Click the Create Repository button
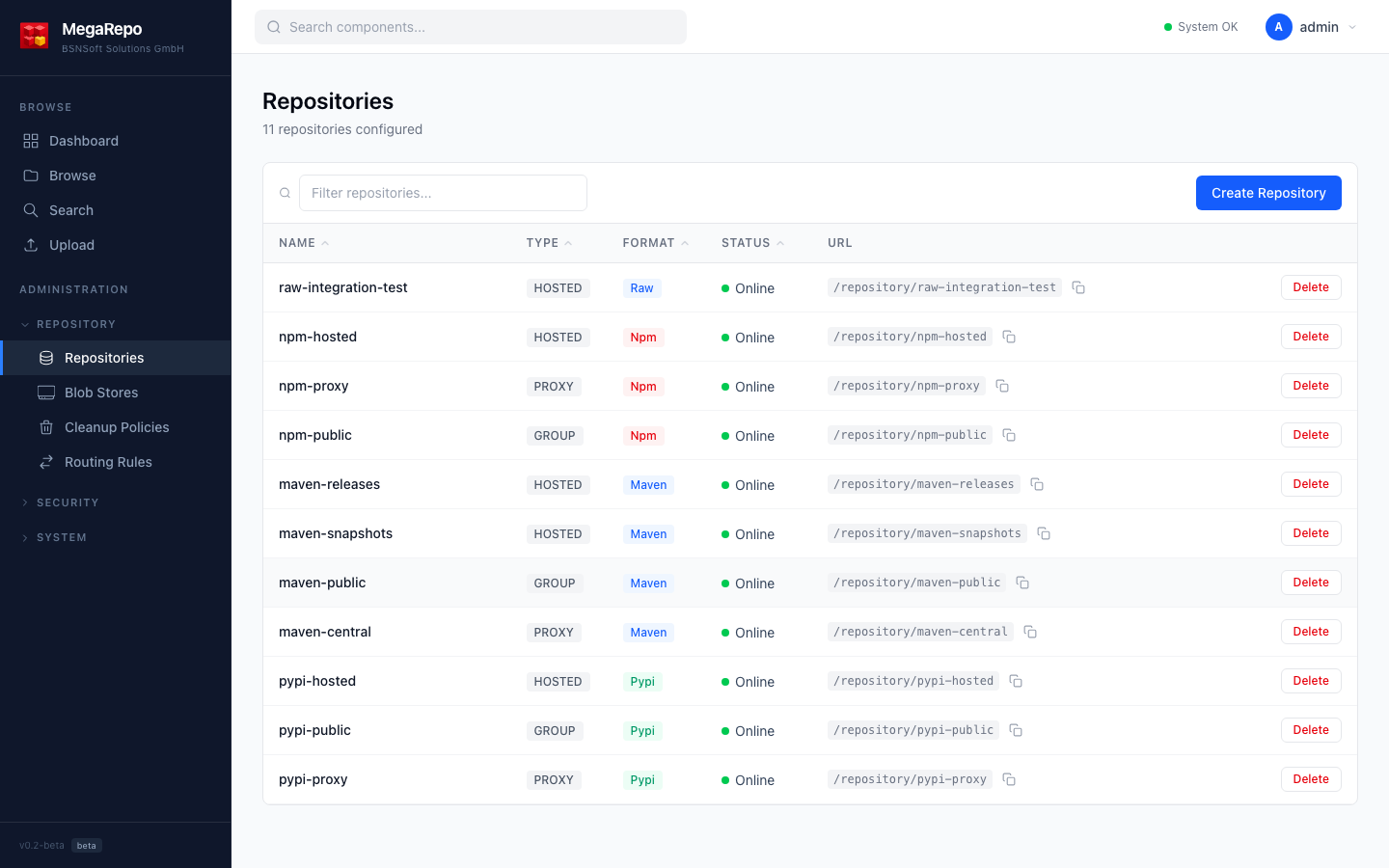The width and height of the screenshot is (1389, 868). pos(1267,193)
